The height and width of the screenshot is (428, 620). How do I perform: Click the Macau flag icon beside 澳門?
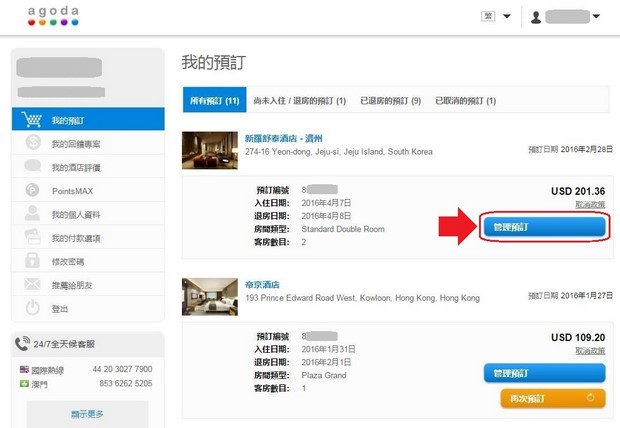point(25,383)
